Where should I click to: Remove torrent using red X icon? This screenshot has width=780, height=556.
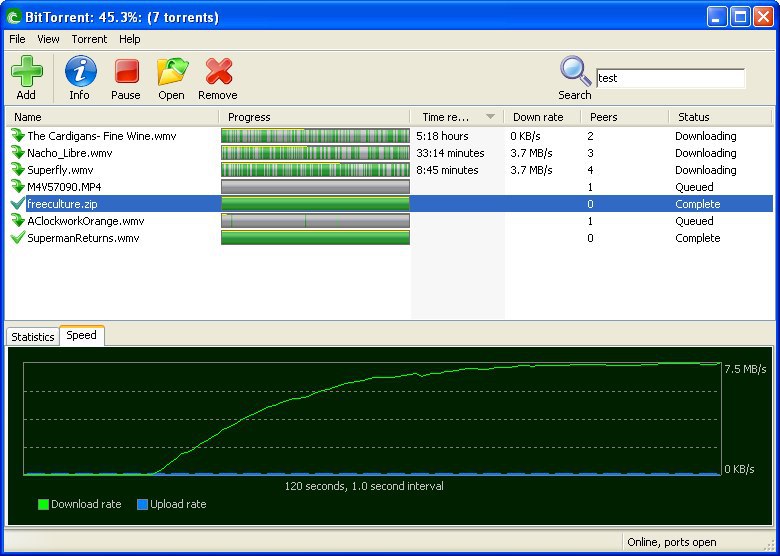(x=219, y=71)
